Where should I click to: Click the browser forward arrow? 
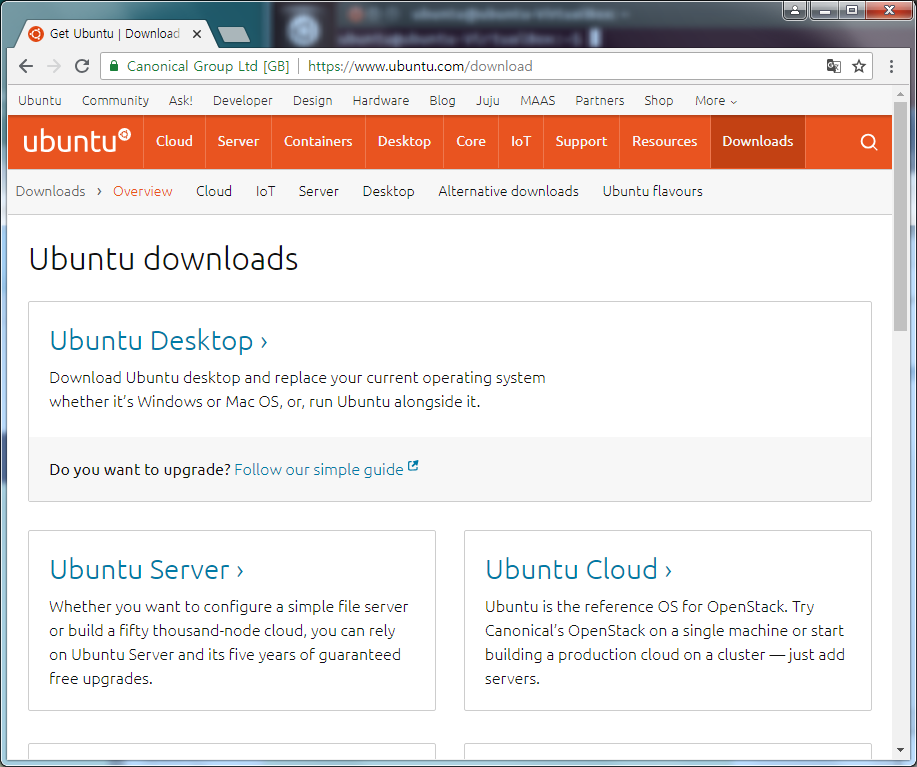(54, 66)
